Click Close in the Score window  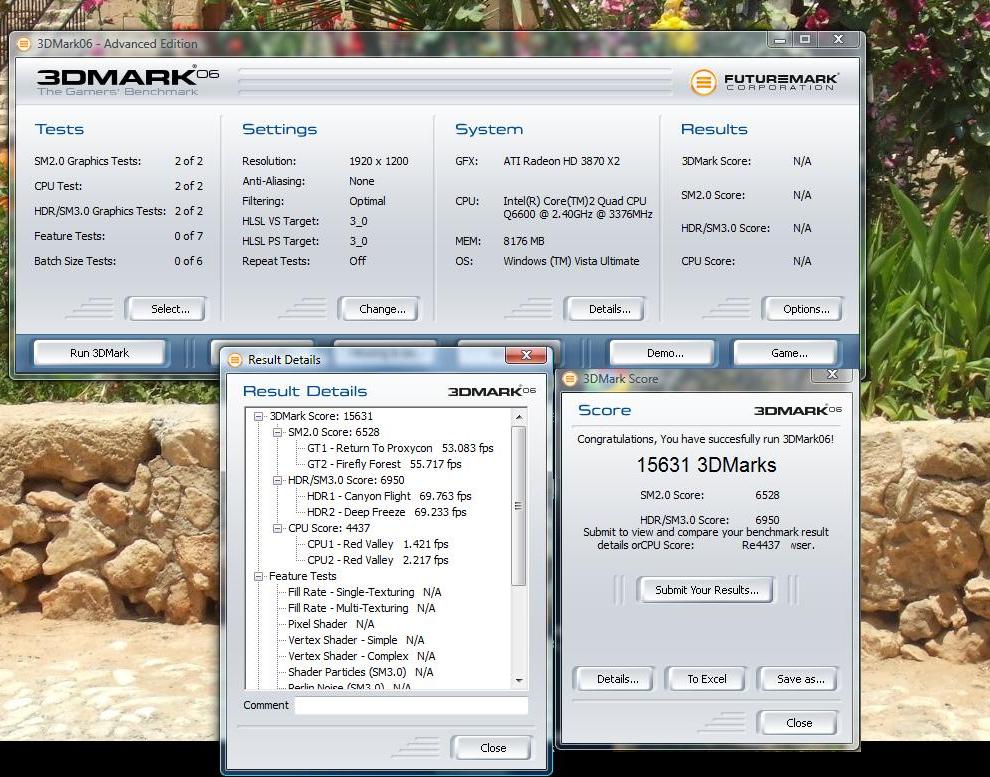pos(799,723)
